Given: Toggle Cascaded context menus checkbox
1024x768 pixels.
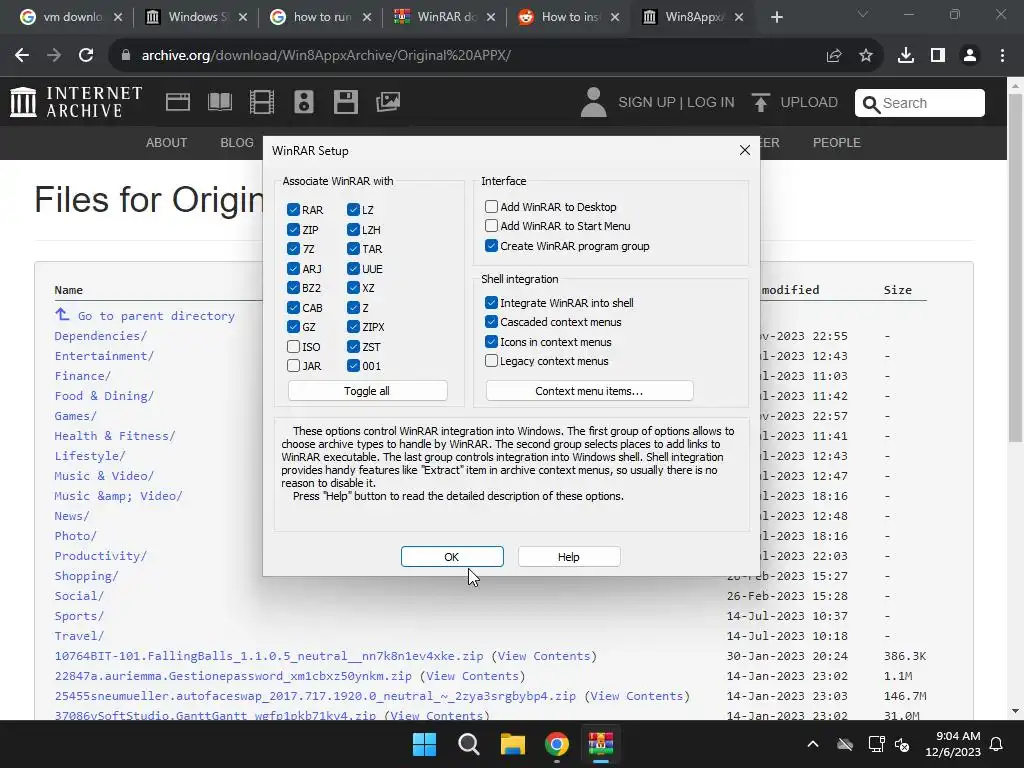Looking at the screenshot, I should [491, 321].
